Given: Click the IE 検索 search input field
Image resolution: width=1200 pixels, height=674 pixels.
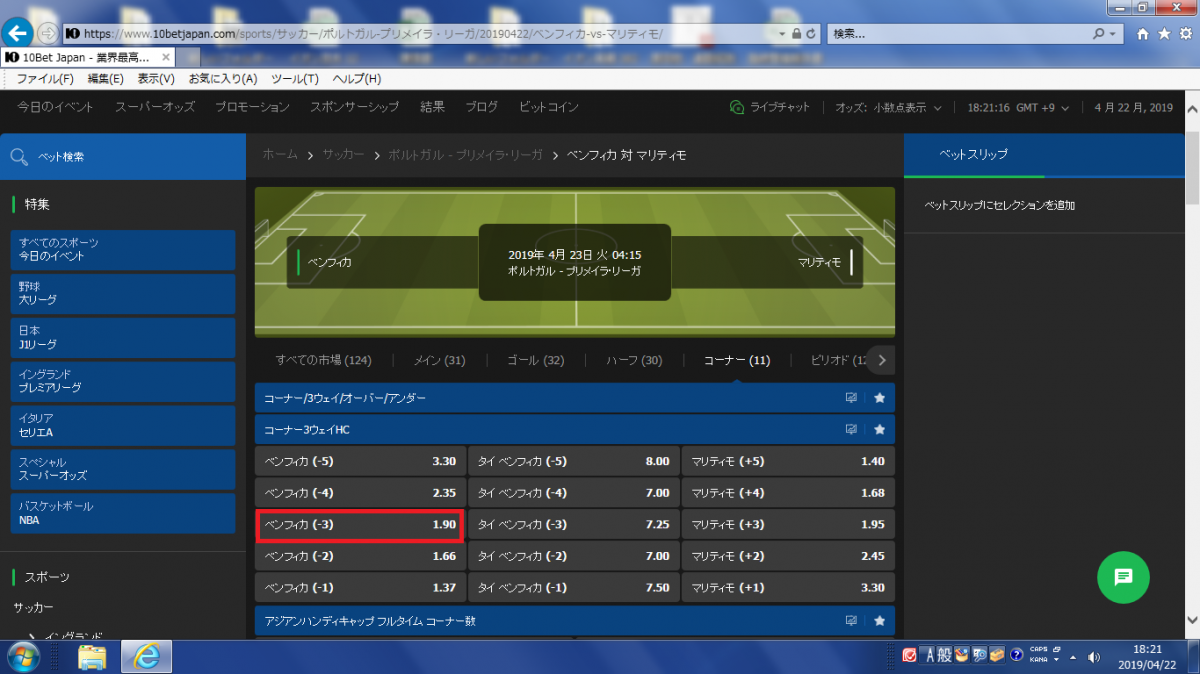Looking at the screenshot, I should tap(960, 33).
